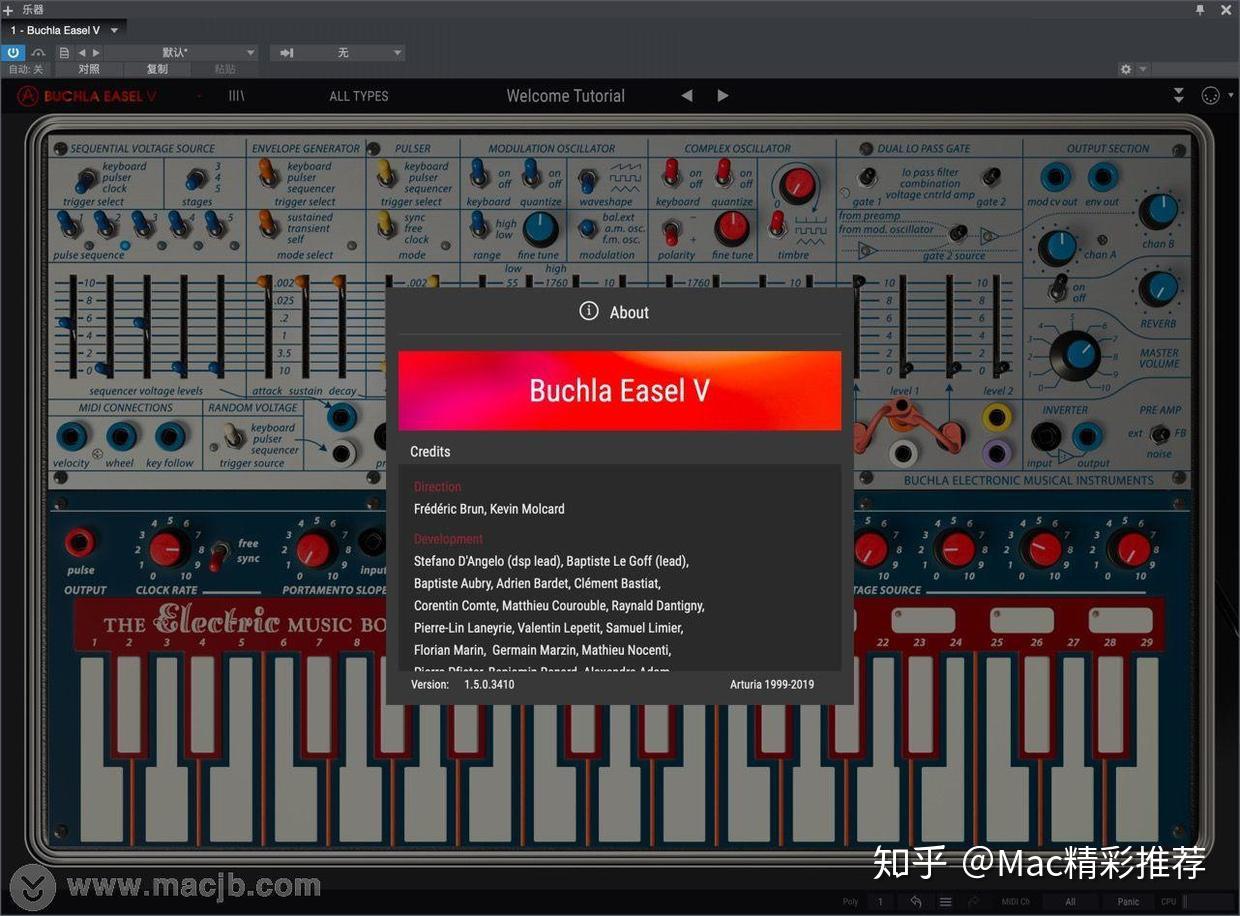Click the preset library icon
The height and width of the screenshot is (916, 1240).
point(236,95)
